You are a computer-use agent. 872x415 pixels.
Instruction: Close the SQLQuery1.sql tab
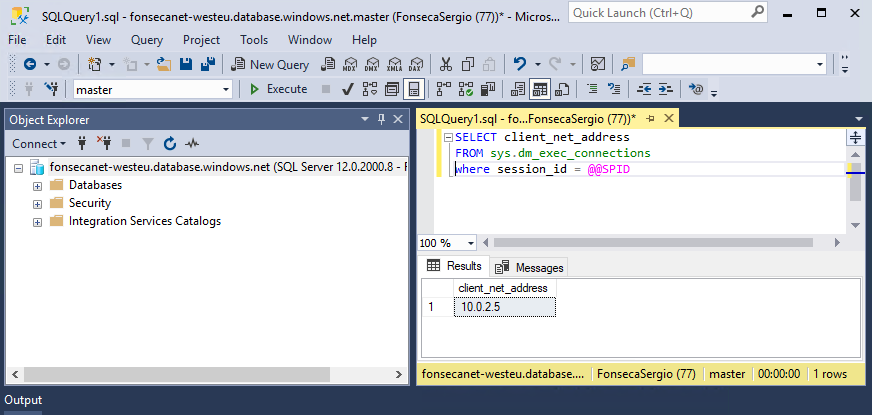click(x=669, y=118)
